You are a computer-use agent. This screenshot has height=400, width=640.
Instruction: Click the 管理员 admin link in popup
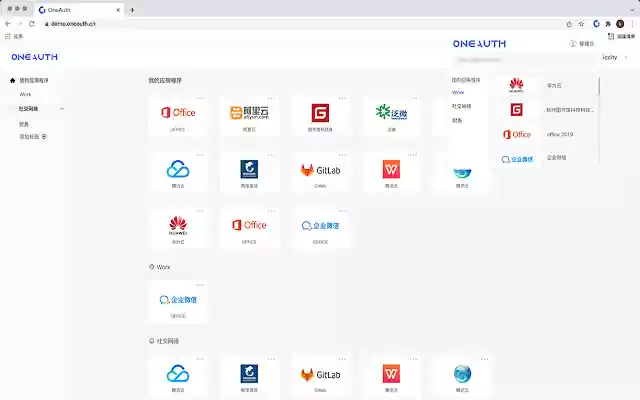pyautogui.click(x=582, y=44)
